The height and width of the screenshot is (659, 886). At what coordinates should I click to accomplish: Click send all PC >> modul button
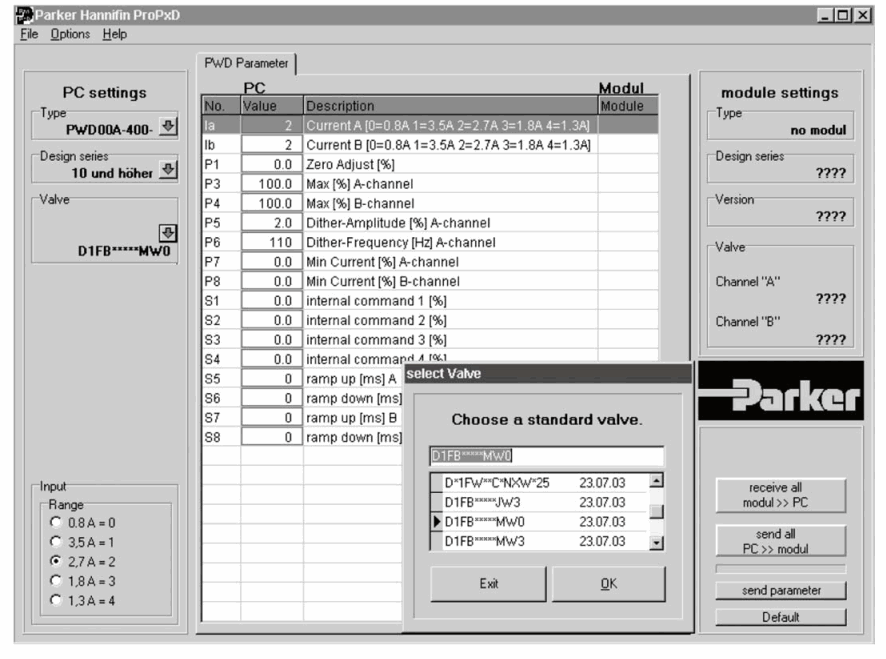coord(781,541)
